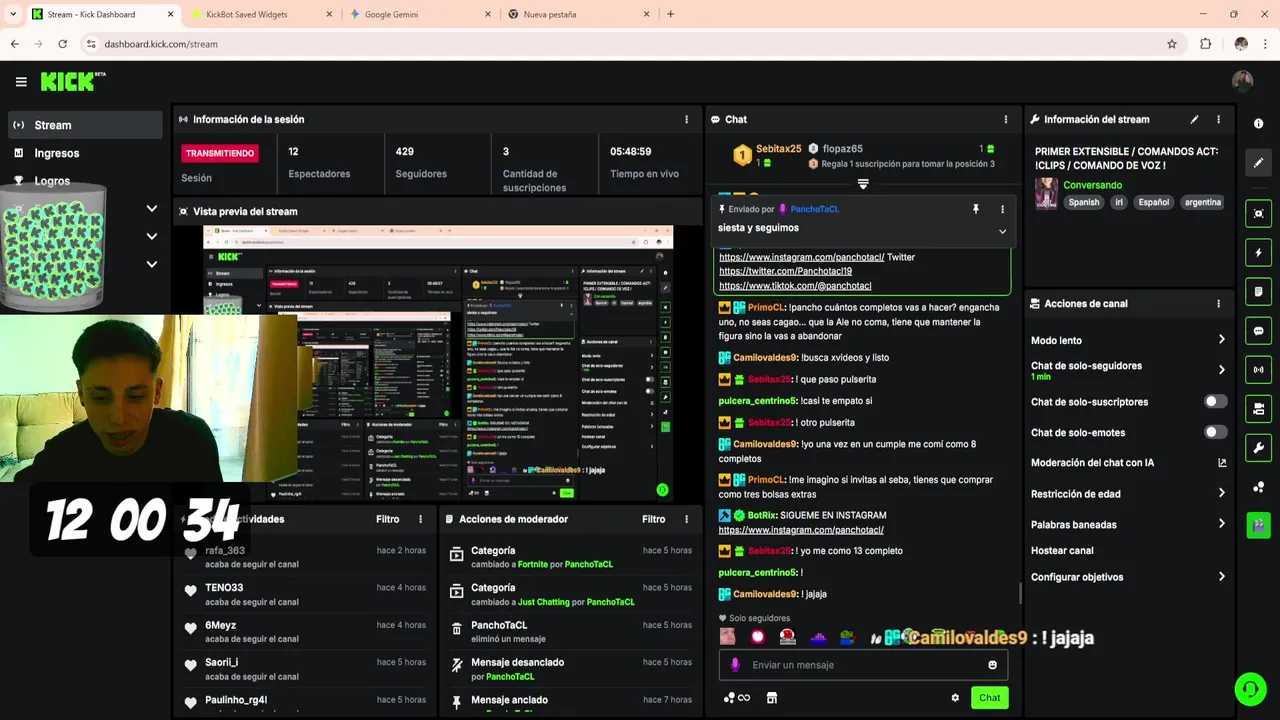Open the twitter.com/Panchotacl19 link
Image resolution: width=1280 pixels, height=720 pixels.
click(785, 271)
